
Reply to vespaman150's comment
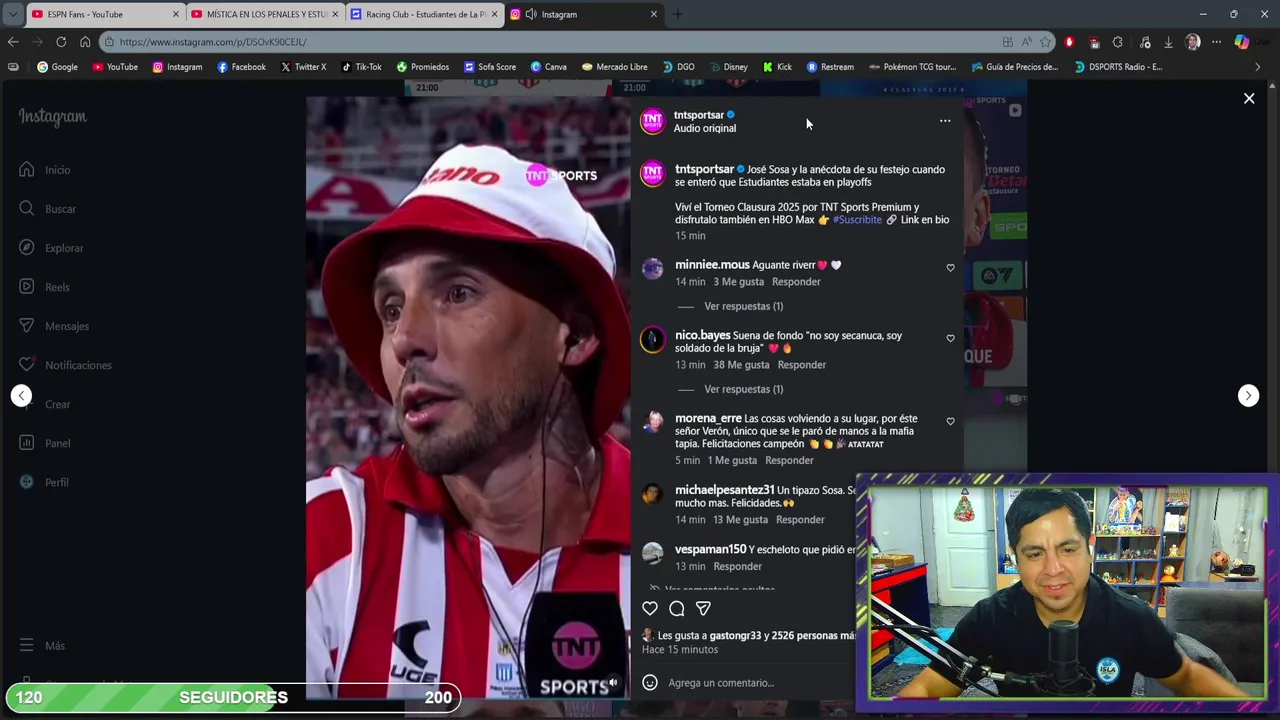(737, 566)
